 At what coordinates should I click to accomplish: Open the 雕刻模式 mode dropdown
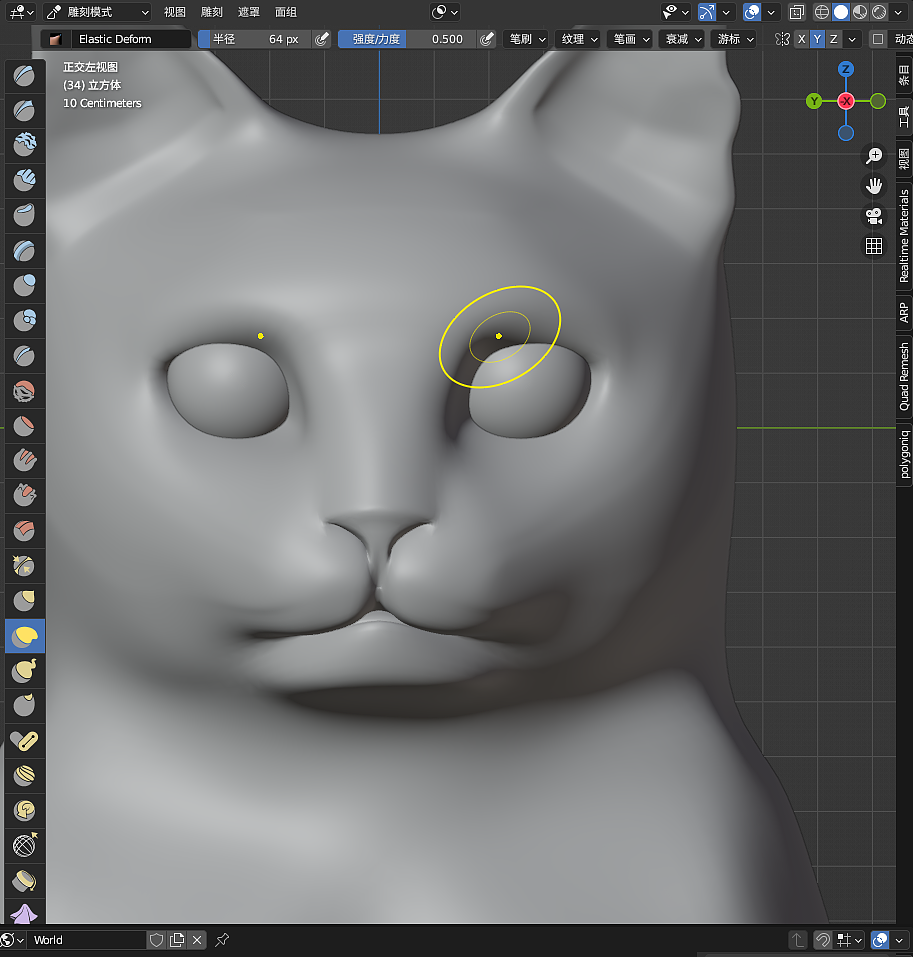click(x=95, y=11)
